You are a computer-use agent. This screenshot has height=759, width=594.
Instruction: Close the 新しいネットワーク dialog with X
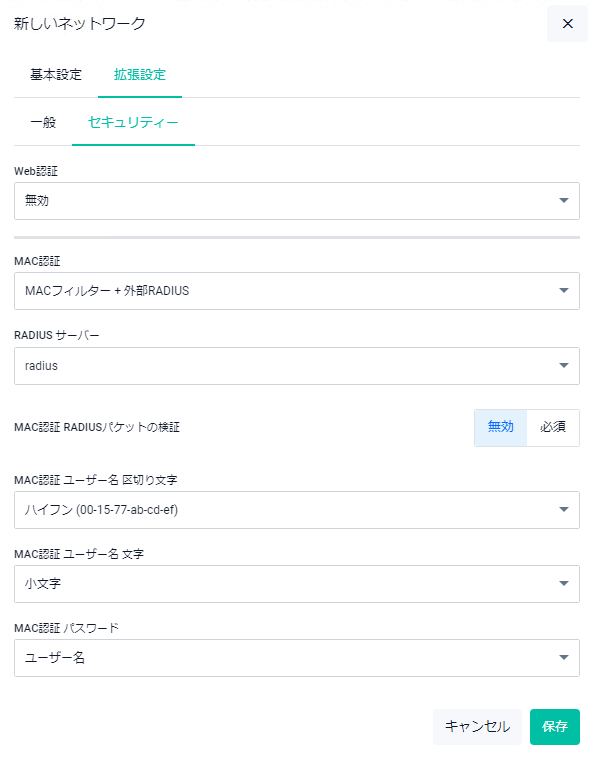click(567, 24)
